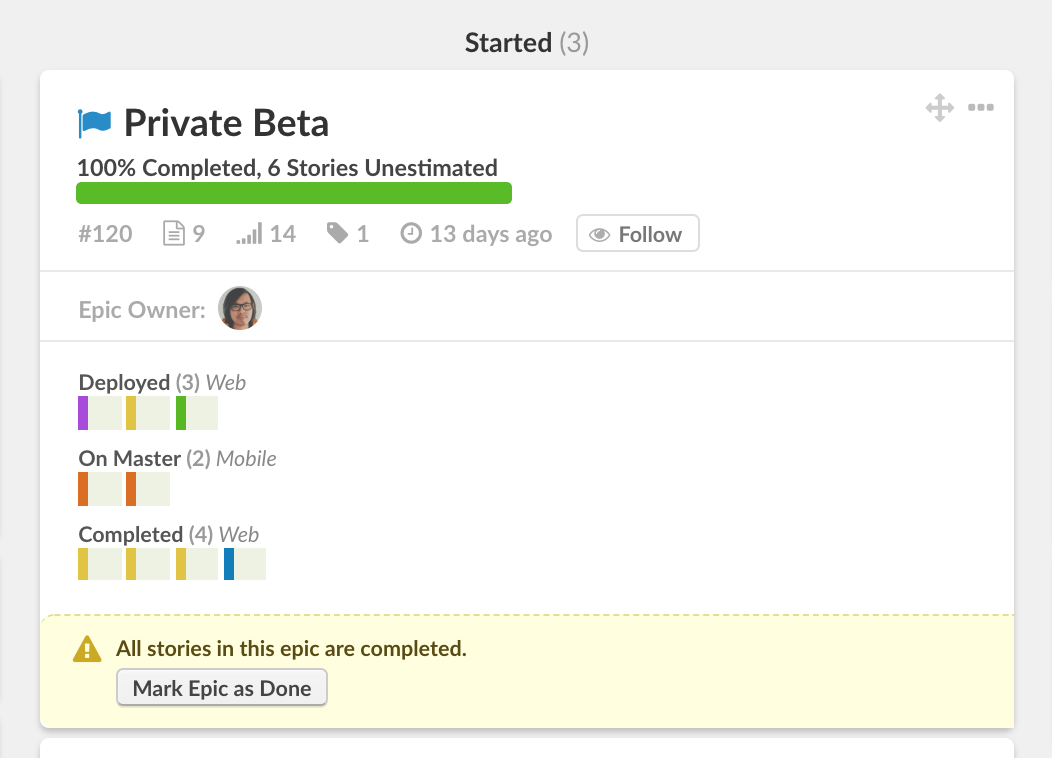Click the points bar-chart icon showing 14

click(249, 234)
